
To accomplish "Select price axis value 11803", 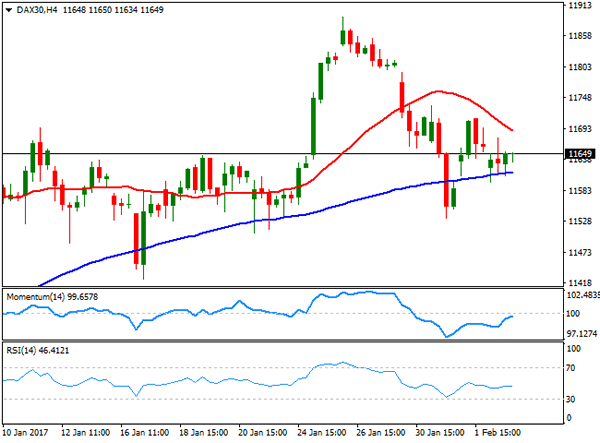I will (580, 67).
